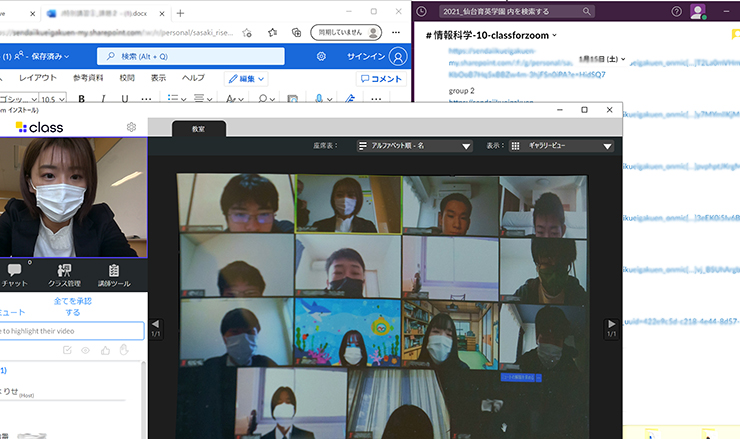Open the 編集 mode dropdown

click(246, 79)
